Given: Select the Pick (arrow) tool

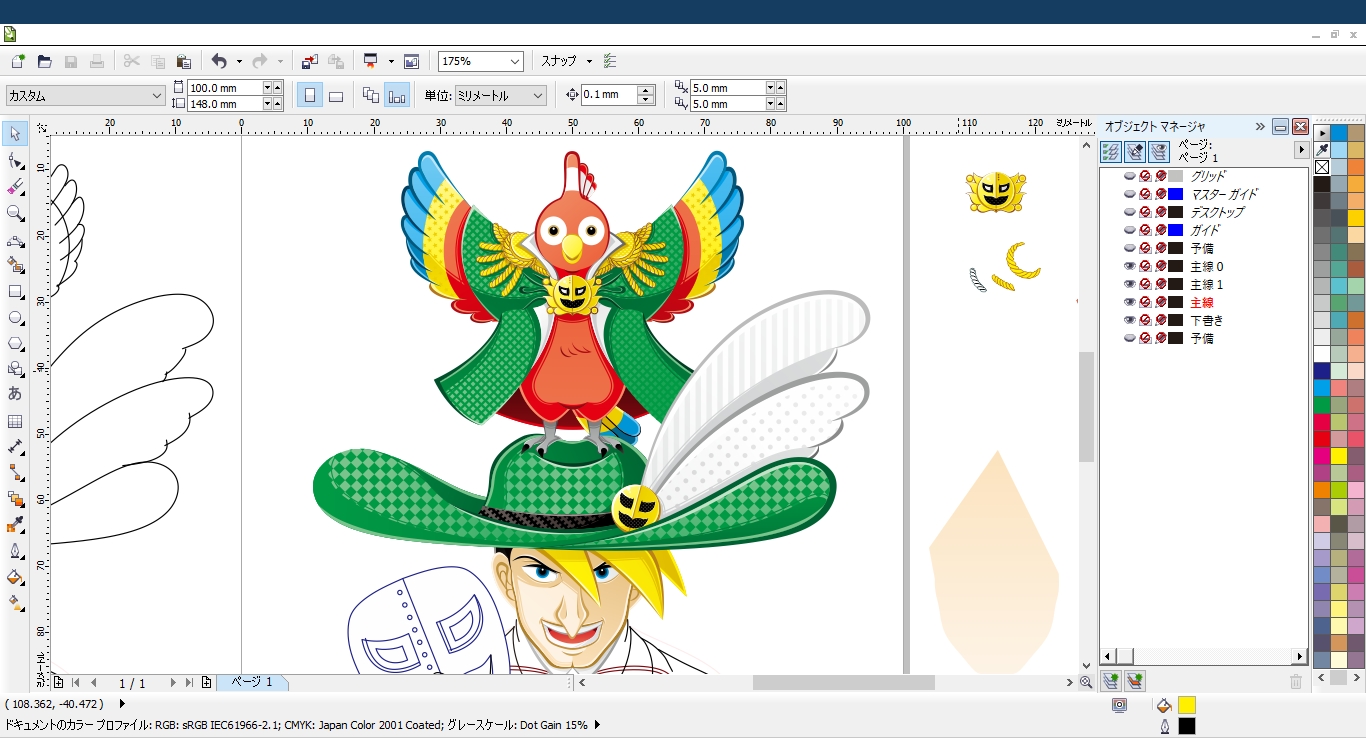Looking at the screenshot, I should coord(15,134).
